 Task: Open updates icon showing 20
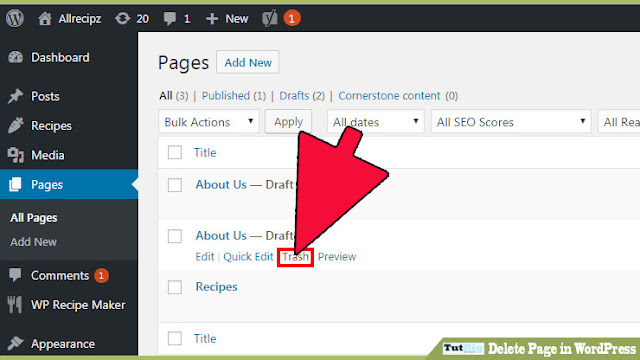(122, 18)
